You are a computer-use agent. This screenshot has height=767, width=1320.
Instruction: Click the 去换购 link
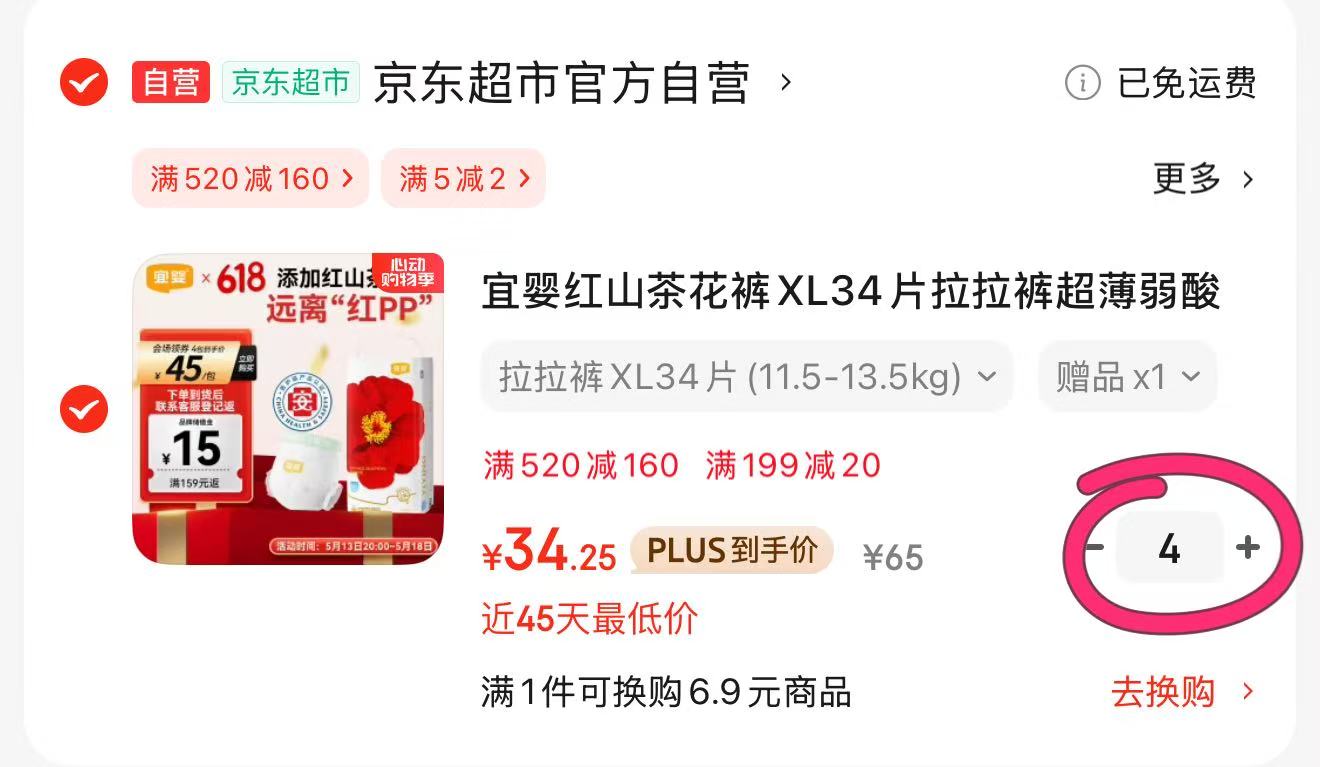coord(1182,692)
